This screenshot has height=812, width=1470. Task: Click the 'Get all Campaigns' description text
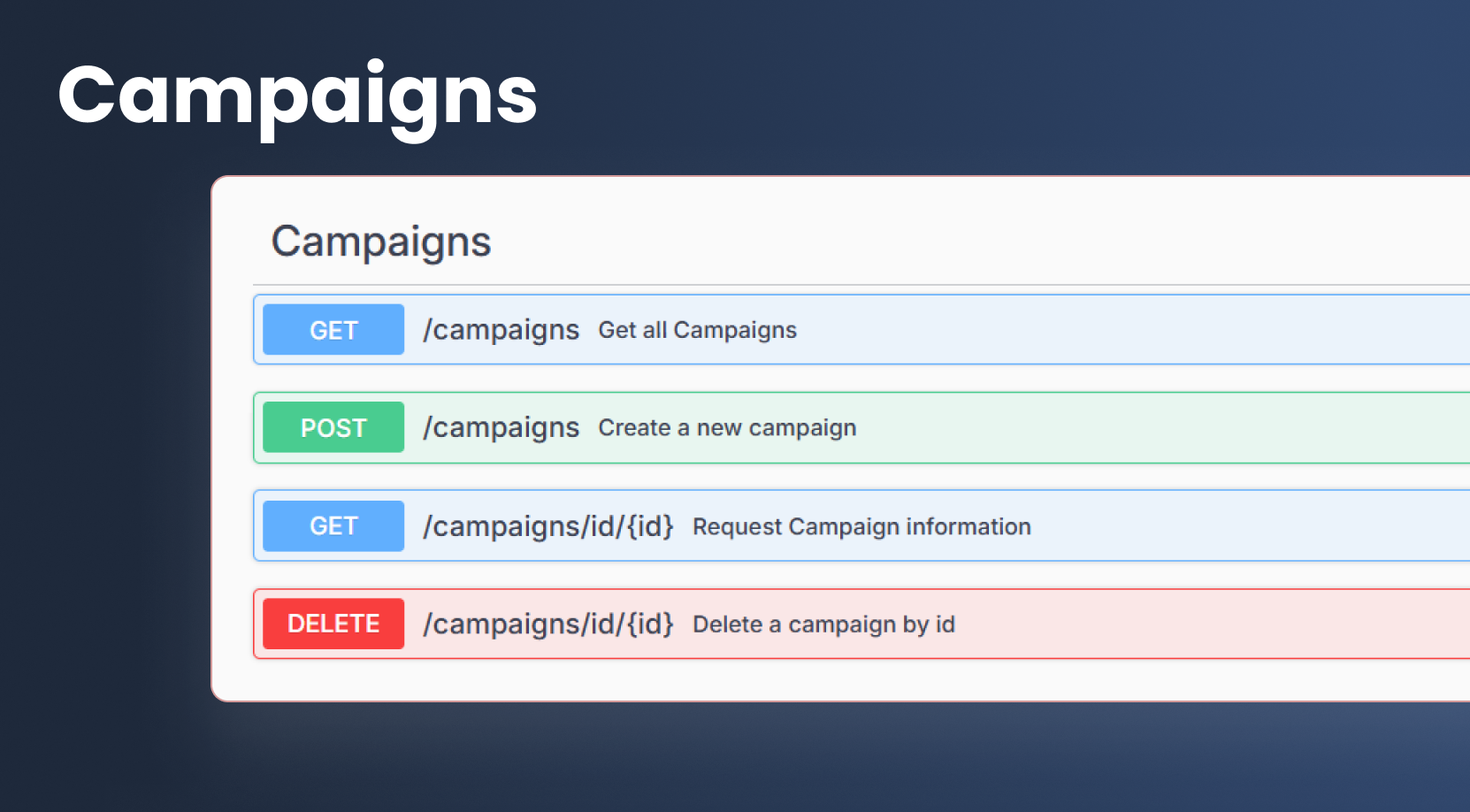(x=697, y=330)
